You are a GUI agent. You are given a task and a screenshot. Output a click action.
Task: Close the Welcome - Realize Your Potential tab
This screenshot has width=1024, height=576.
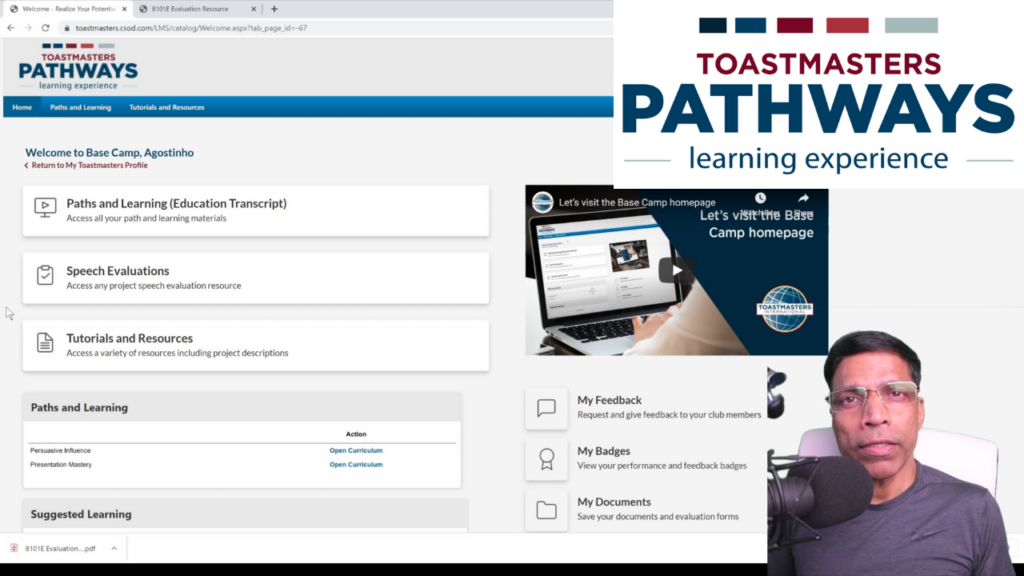(x=124, y=9)
